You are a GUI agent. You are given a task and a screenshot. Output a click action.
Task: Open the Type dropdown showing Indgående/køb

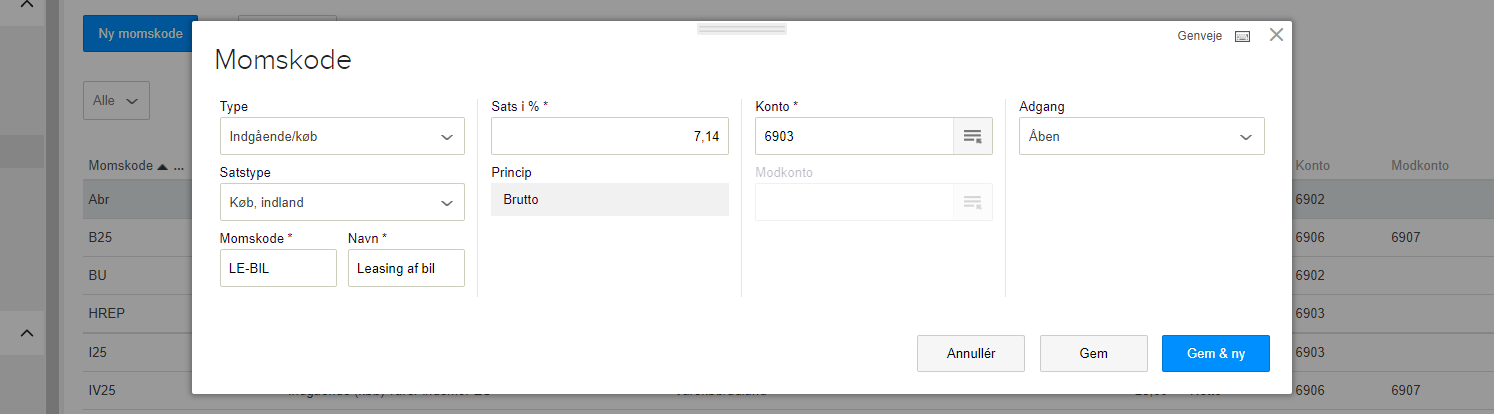(342, 136)
